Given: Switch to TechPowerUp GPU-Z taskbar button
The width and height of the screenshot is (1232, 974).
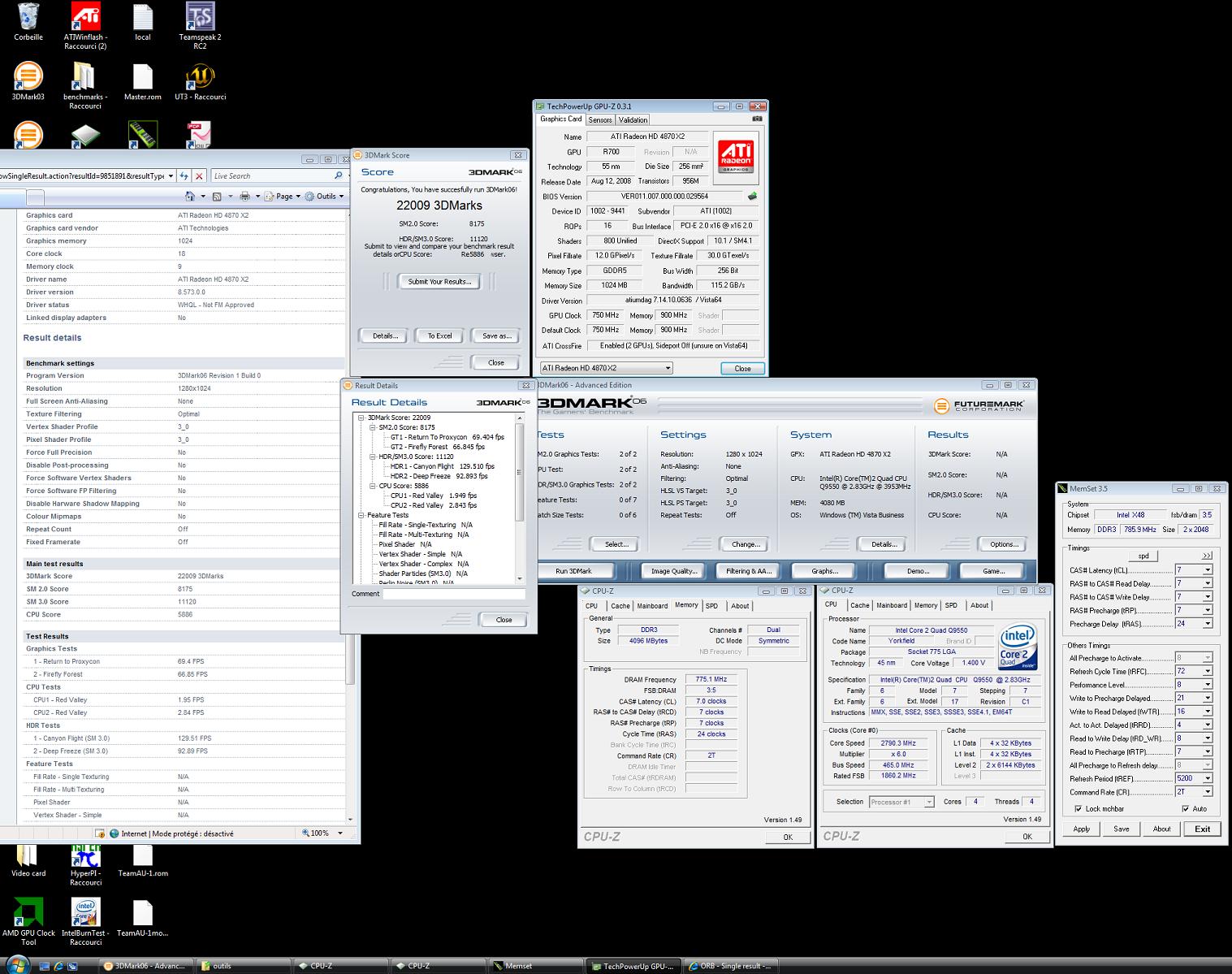Looking at the screenshot, I should click(632, 966).
